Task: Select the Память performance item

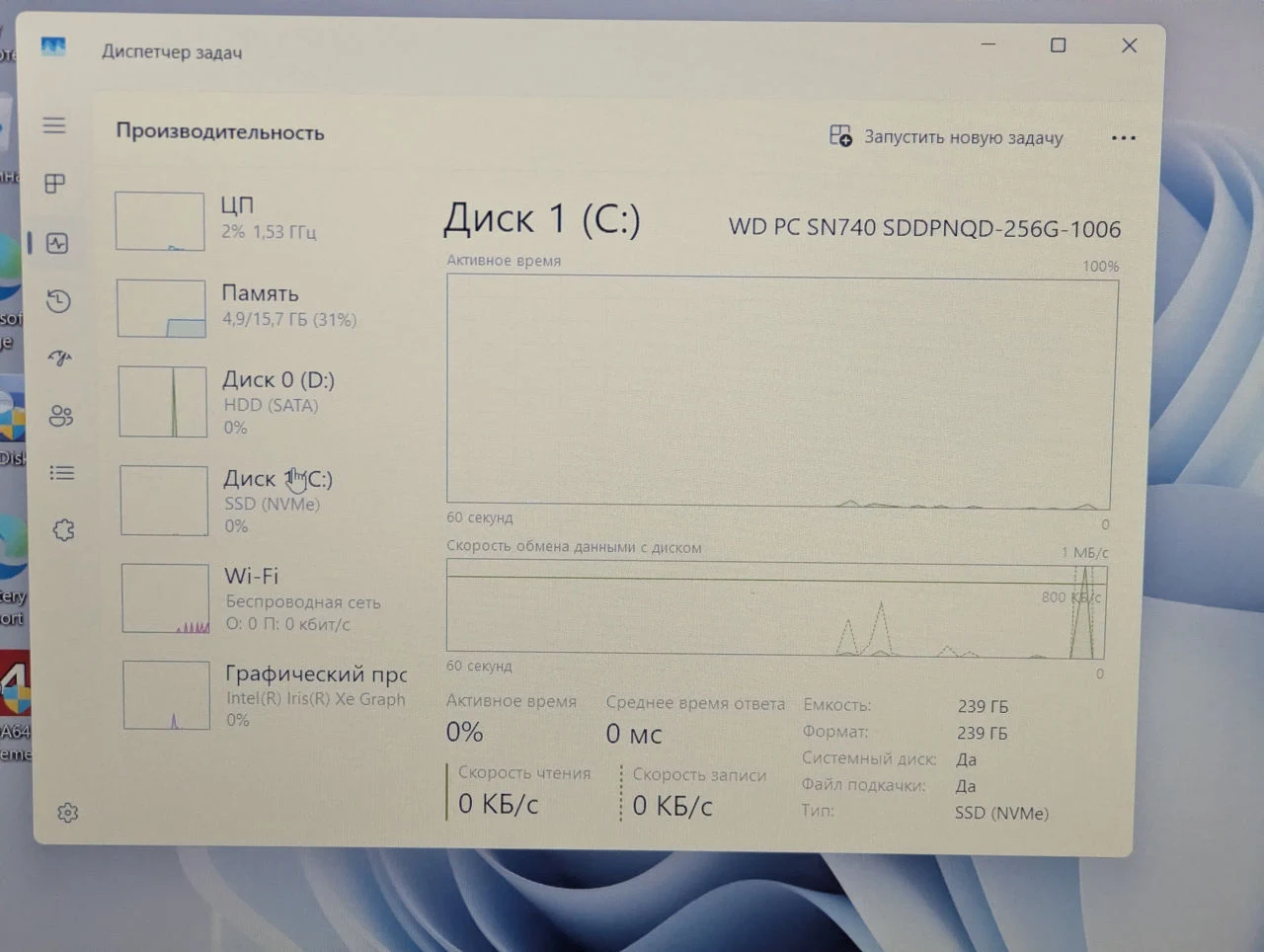Action: point(260,307)
